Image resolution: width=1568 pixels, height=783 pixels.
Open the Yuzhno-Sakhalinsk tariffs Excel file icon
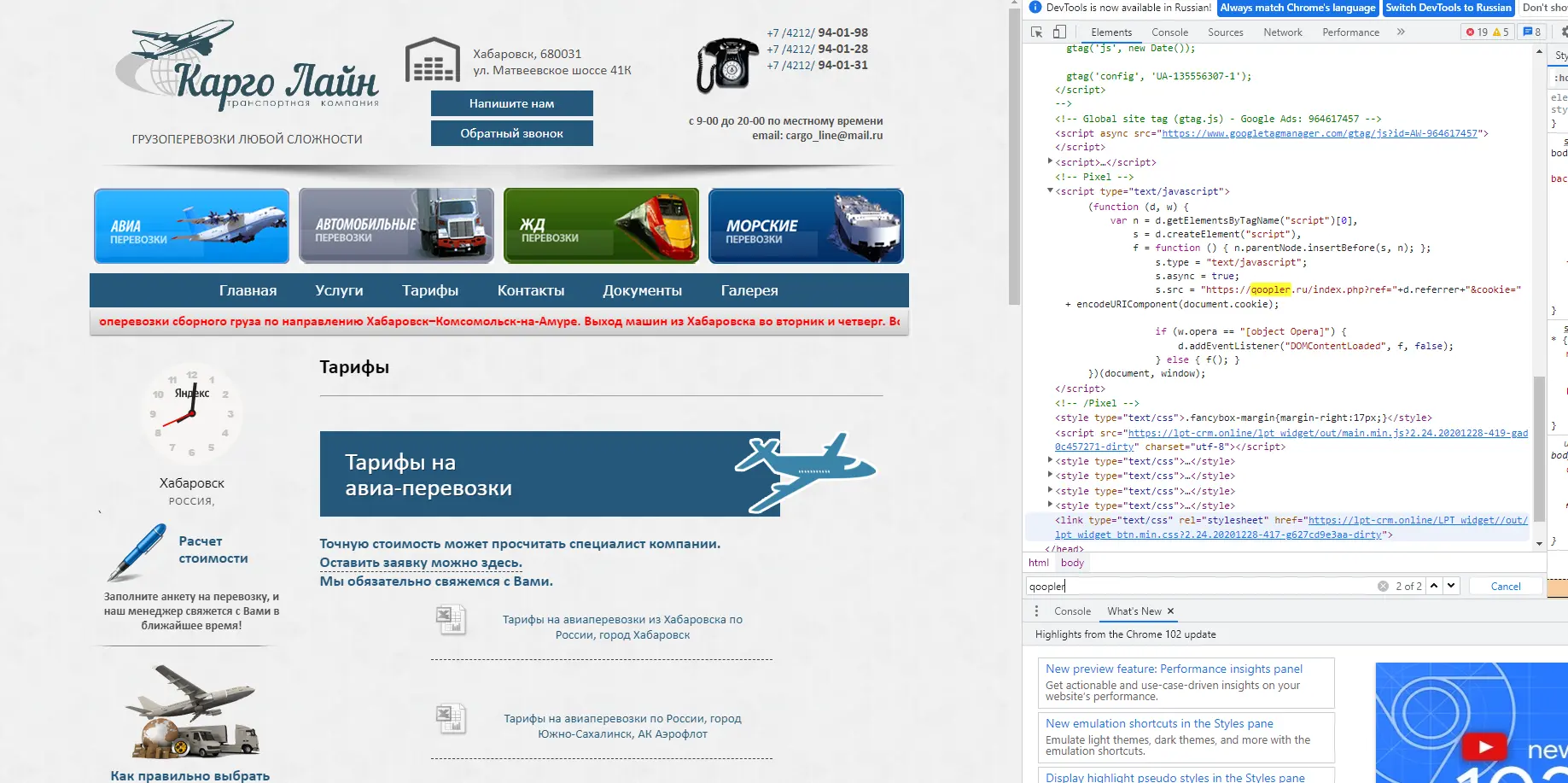coord(451,719)
